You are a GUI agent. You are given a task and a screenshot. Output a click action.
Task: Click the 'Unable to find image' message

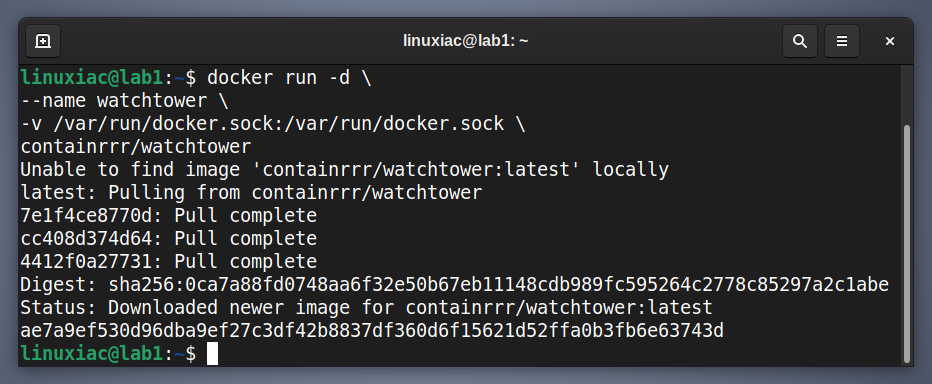click(x=345, y=170)
